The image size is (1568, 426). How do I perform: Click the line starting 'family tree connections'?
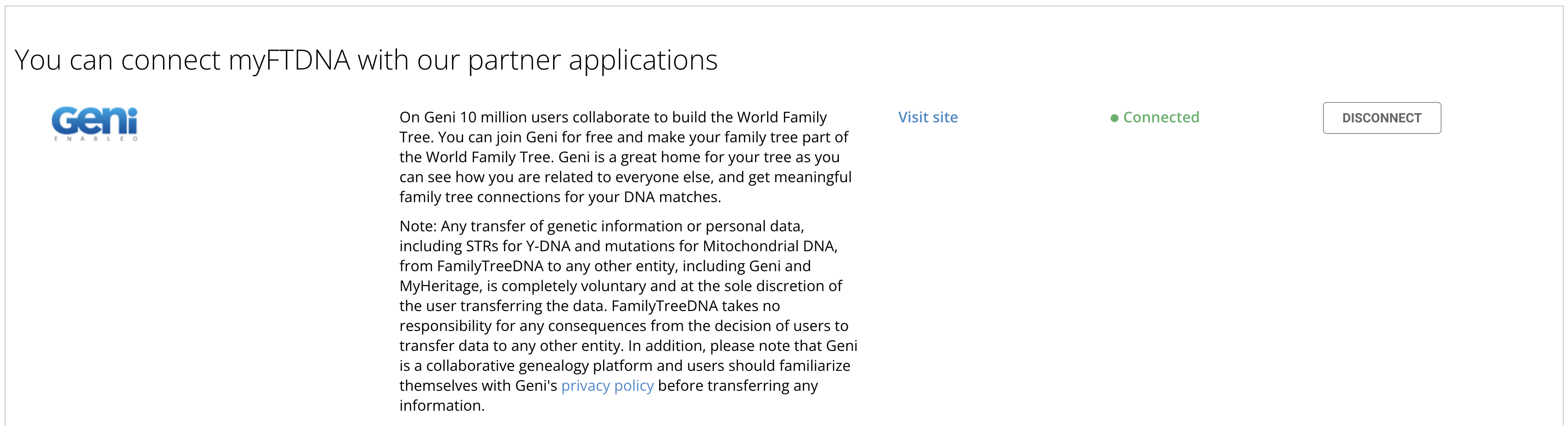coord(560,197)
